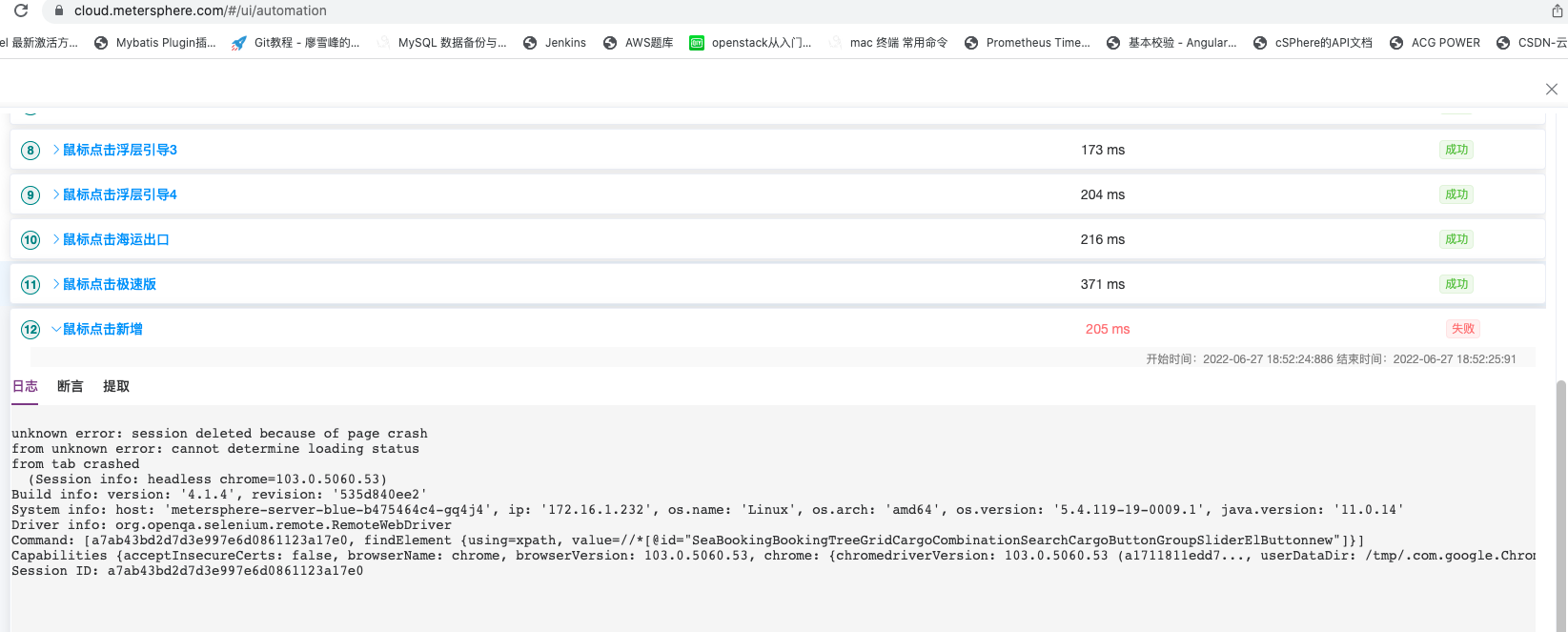The width and height of the screenshot is (1568, 632).
Task: Click 成功 status tag of step 9
Action: [1456, 194]
